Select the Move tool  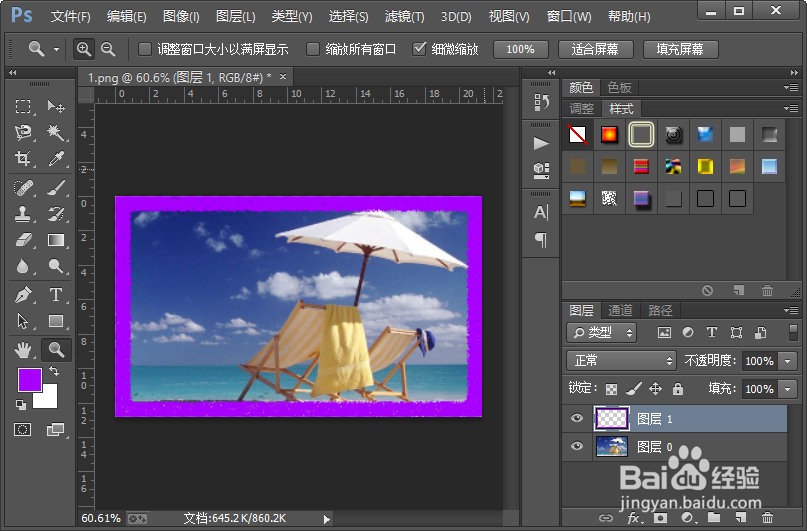[x=56, y=107]
